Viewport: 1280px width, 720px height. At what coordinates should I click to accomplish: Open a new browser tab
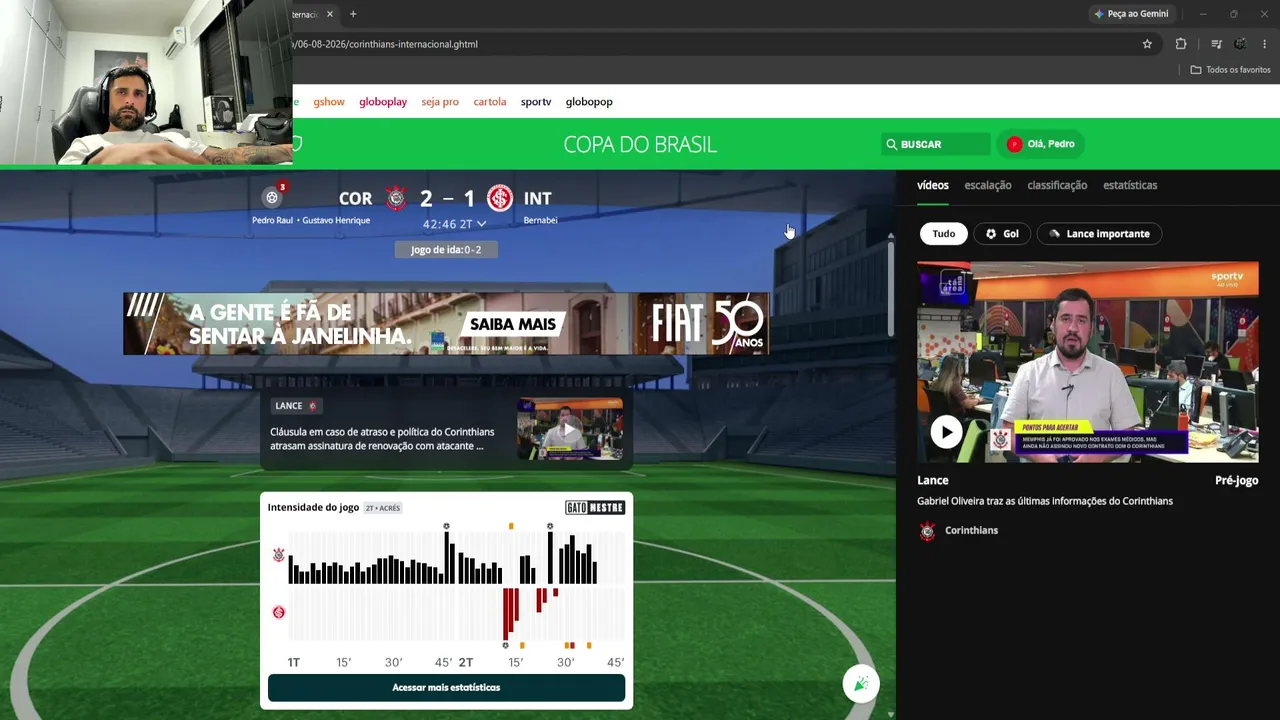point(353,14)
